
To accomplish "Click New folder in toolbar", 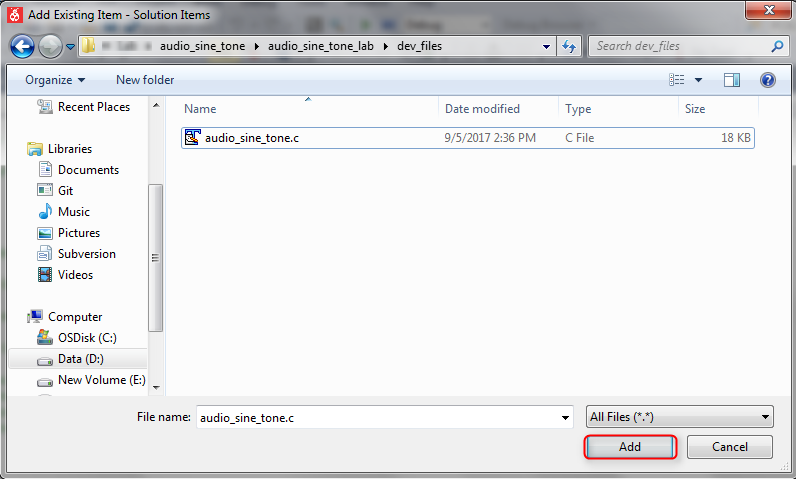I will click(x=145, y=80).
